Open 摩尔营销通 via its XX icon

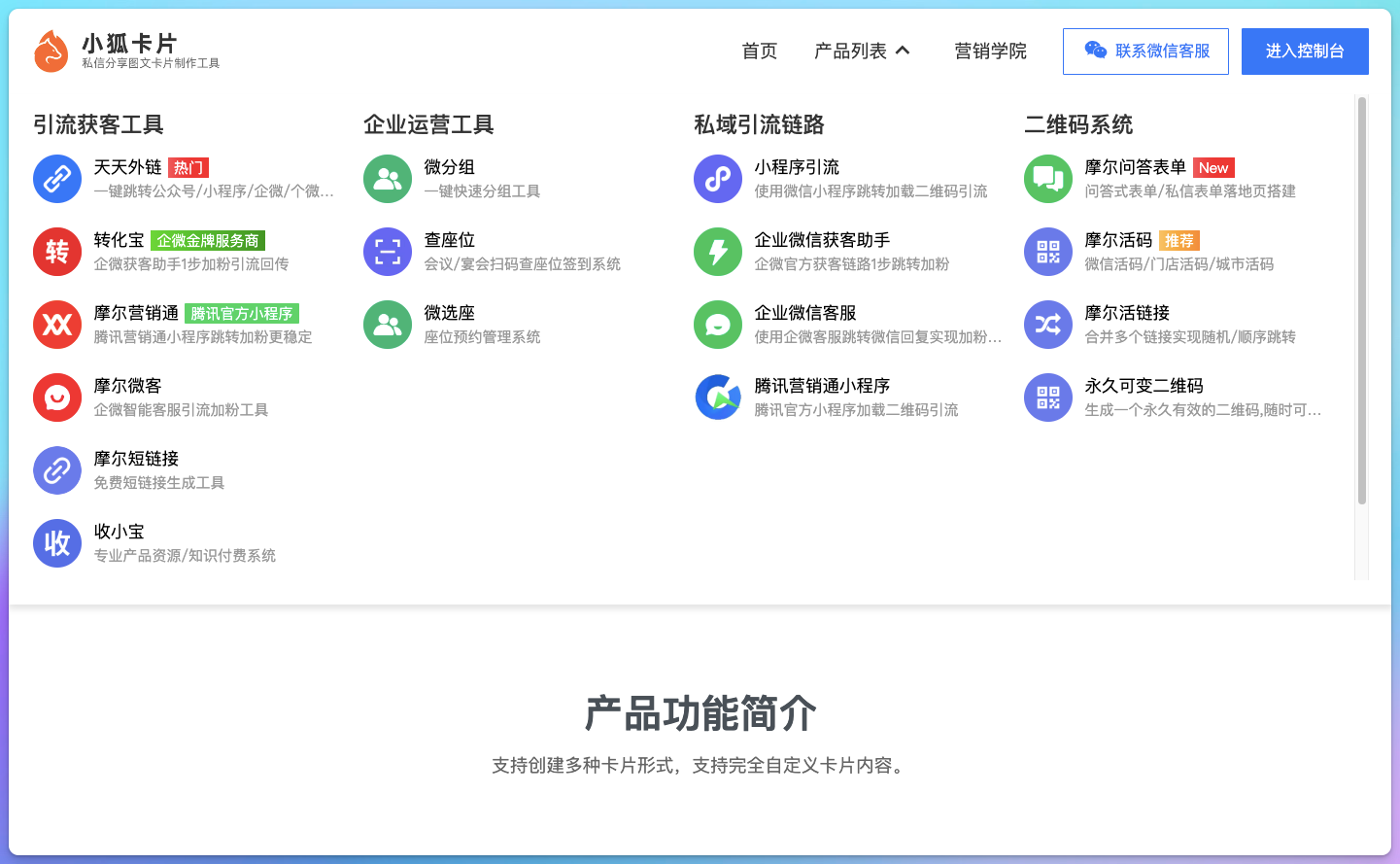click(x=56, y=325)
